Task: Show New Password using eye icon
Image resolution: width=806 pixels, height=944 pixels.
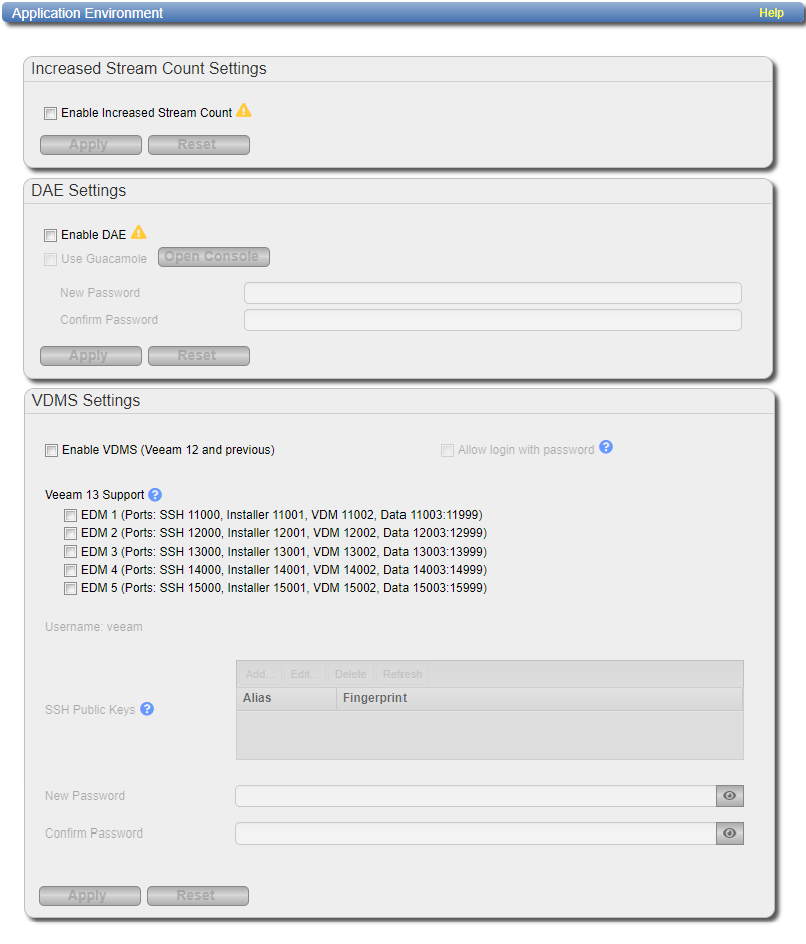Action: [x=730, y=796]
